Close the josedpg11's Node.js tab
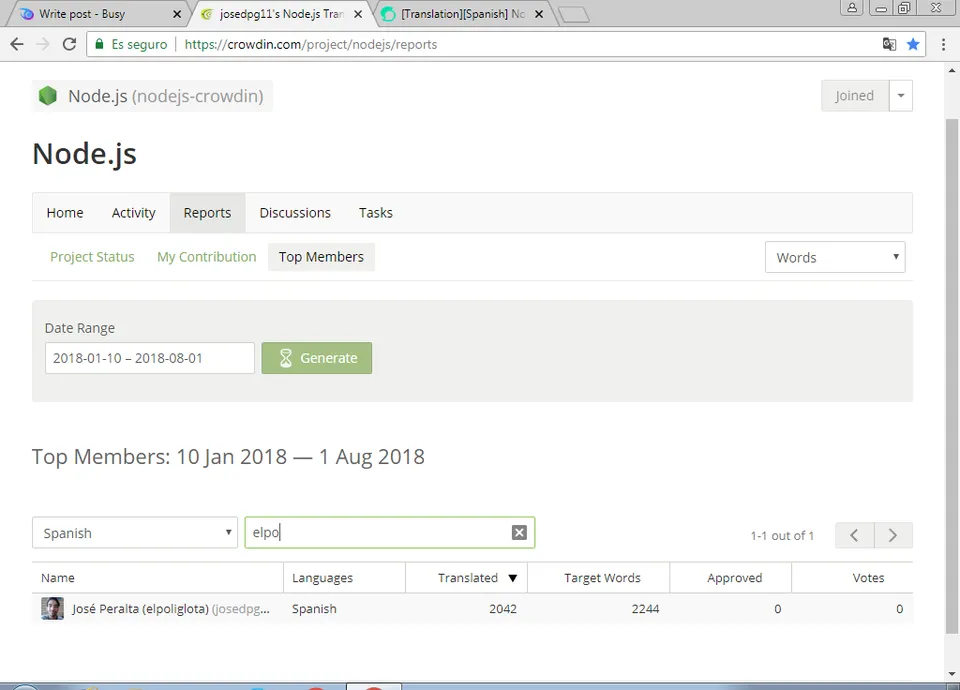Image resolution: width=960 pixels, height=690 pixels. coord(358,14)
